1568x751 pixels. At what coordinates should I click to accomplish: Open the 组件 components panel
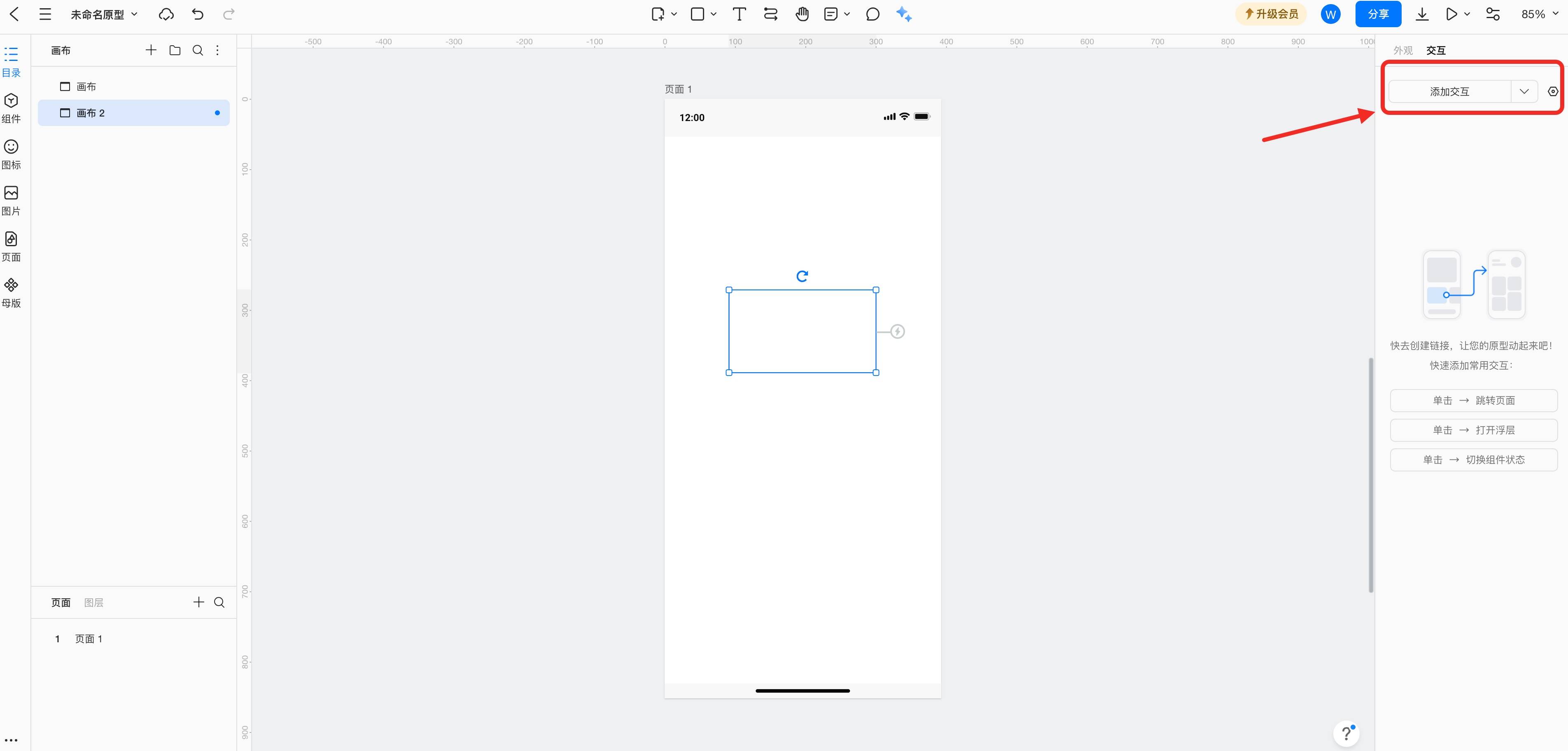click(x=11, y=107)
